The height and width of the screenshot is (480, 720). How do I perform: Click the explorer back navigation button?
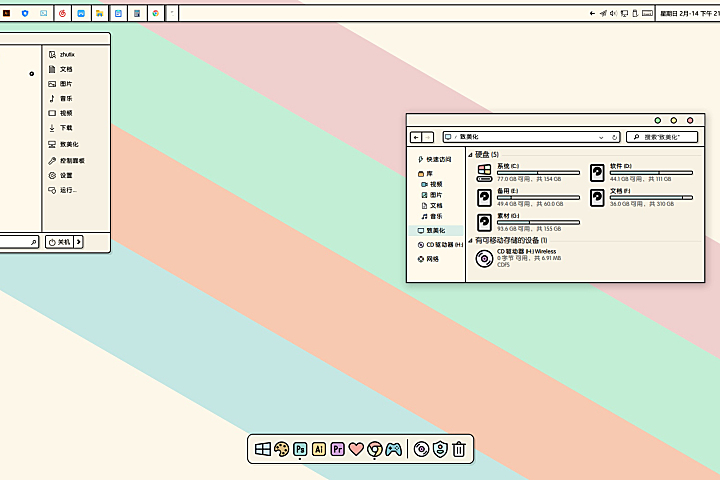(x=416, y=136)
